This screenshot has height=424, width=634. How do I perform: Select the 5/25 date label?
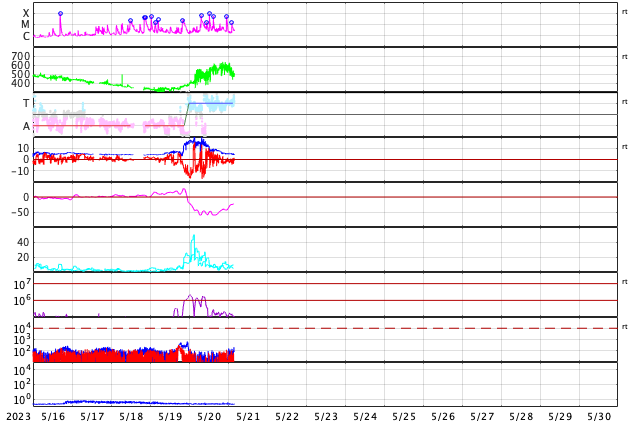point(404,417)
